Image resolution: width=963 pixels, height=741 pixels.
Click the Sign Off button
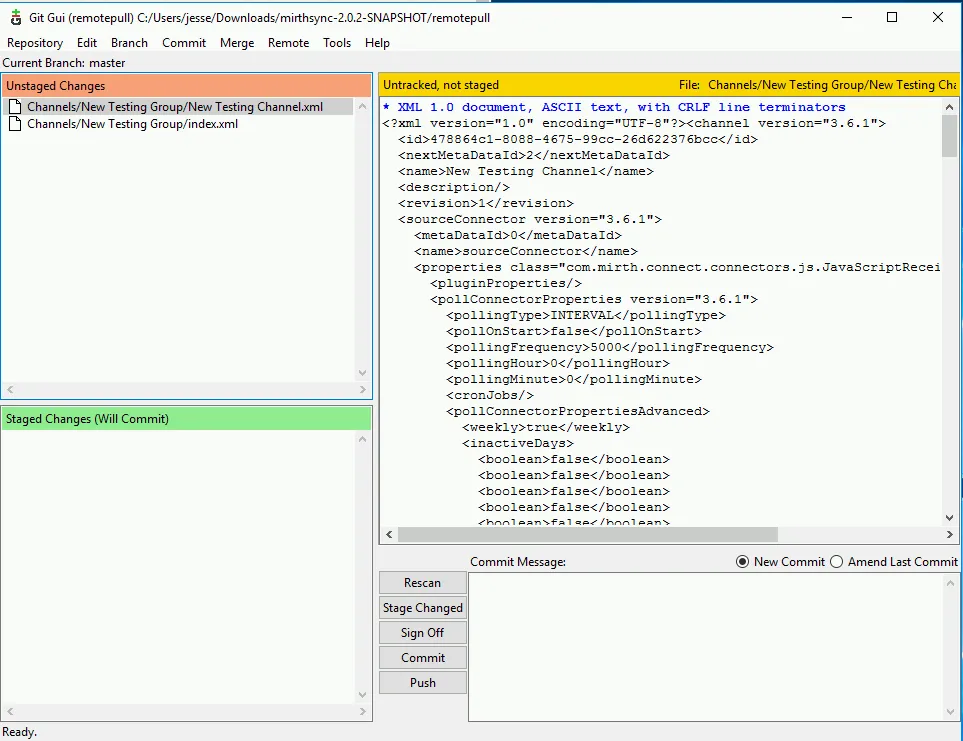(x=422, y=632)
